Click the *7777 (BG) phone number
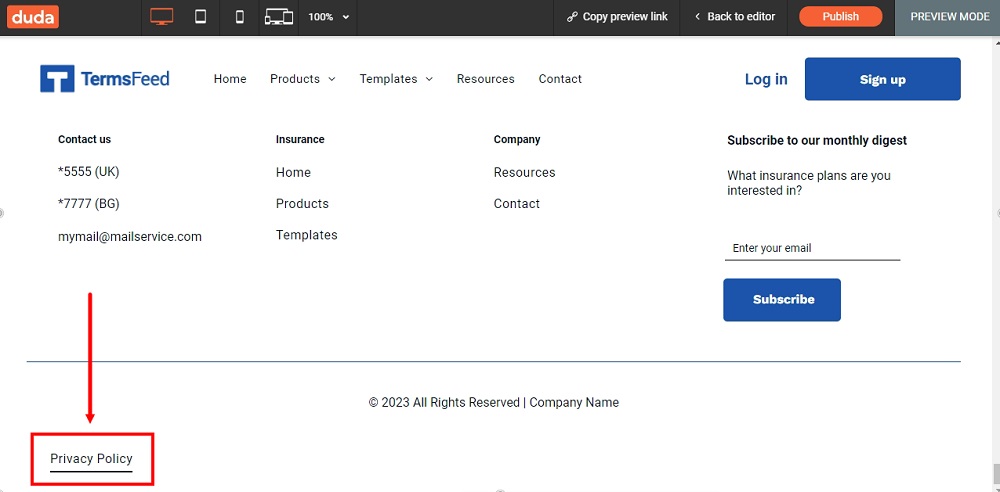Viewport: 1000px width, 492px height. 89,204
